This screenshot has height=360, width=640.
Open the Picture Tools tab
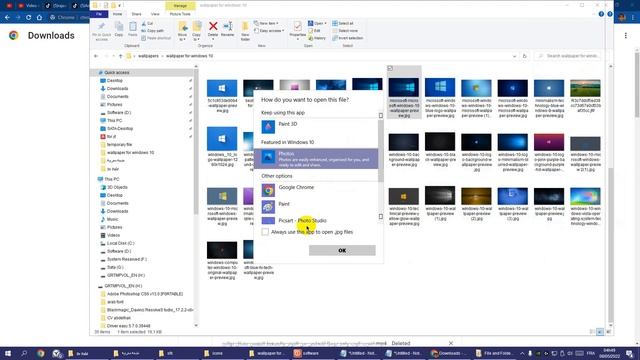pyautogui.click(x=180, y=14)
